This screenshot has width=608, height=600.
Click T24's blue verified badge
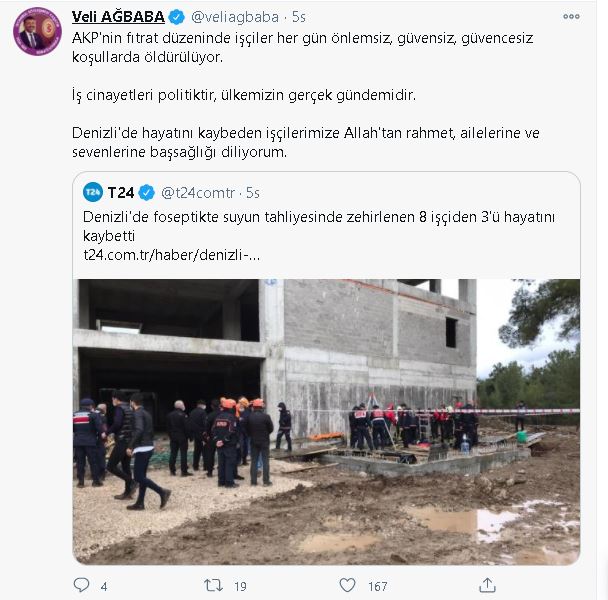point(147,192)
